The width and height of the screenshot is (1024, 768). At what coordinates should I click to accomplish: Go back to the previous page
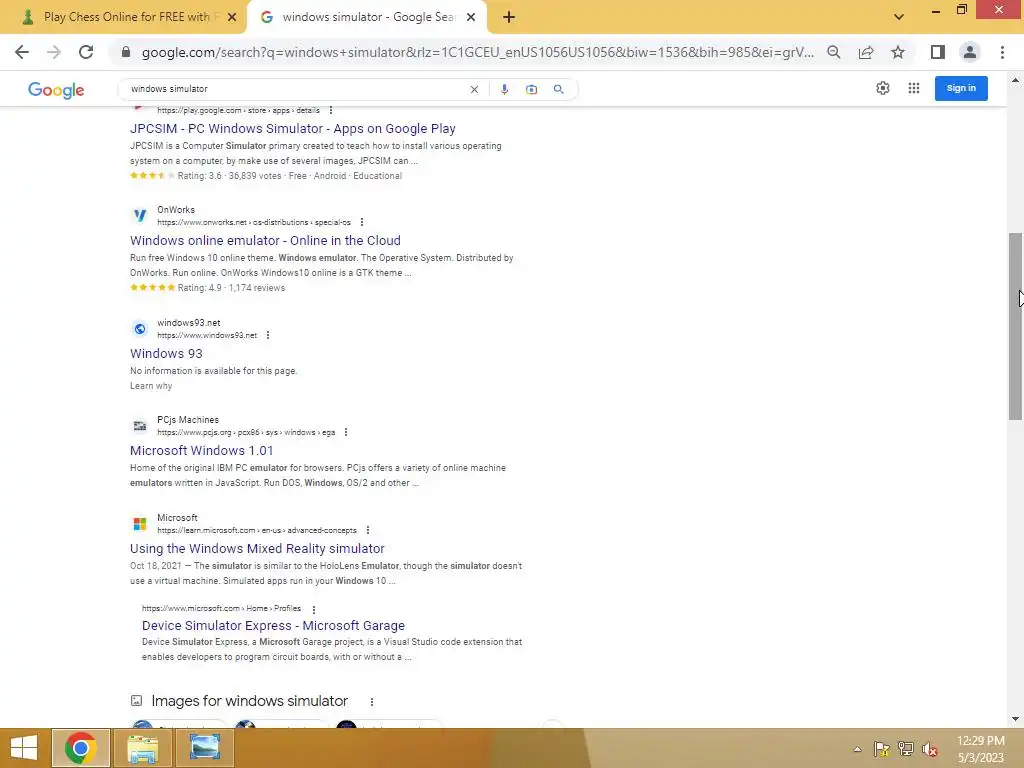[x=22, y=52]
